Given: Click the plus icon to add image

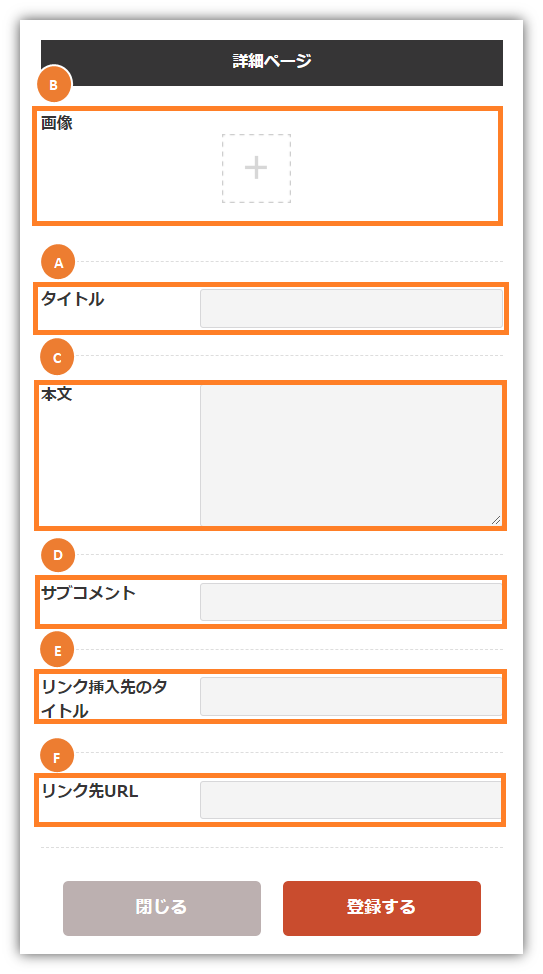Looking at the screenshot, I should point(256,168).
